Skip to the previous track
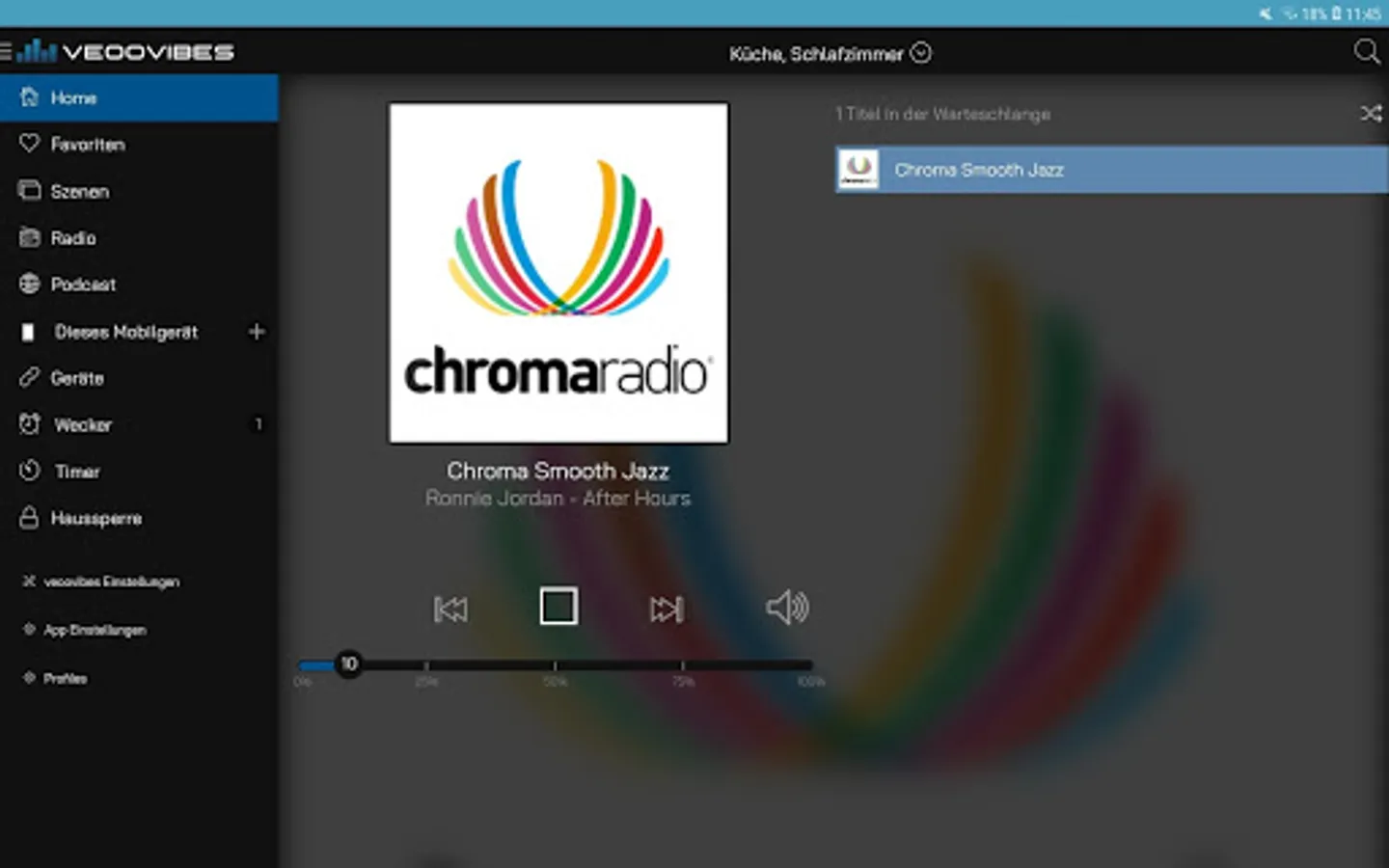1389x868 pixels. click(450, 609)
